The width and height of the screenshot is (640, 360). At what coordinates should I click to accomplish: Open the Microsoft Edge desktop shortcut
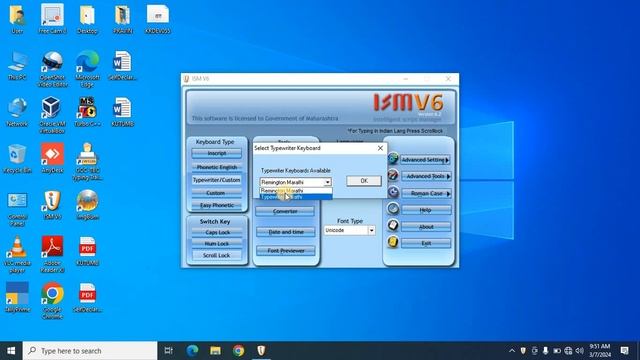coord(87,69)
